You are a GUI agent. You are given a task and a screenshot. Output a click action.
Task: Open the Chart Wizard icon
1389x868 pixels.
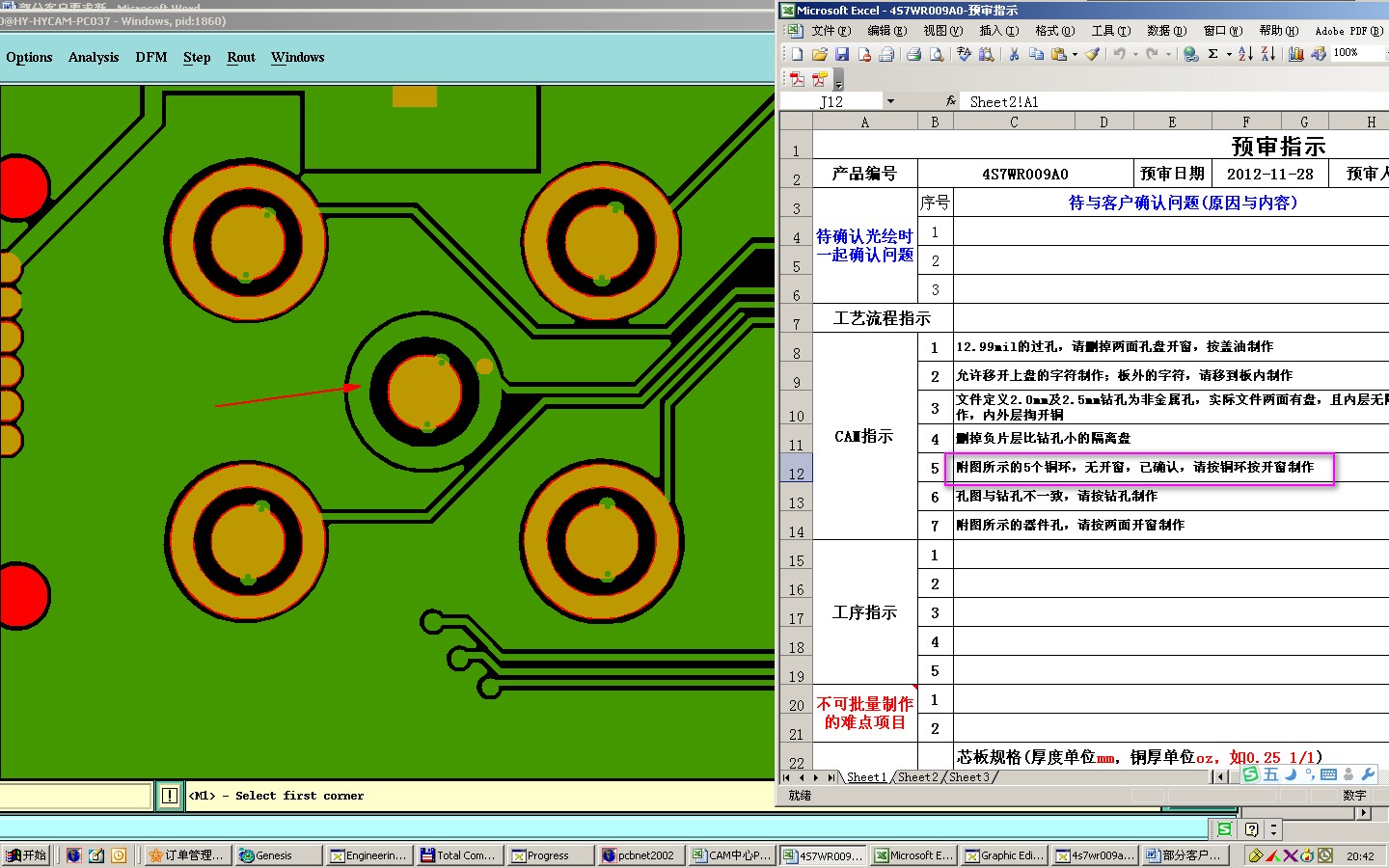tap(1295, 54)
